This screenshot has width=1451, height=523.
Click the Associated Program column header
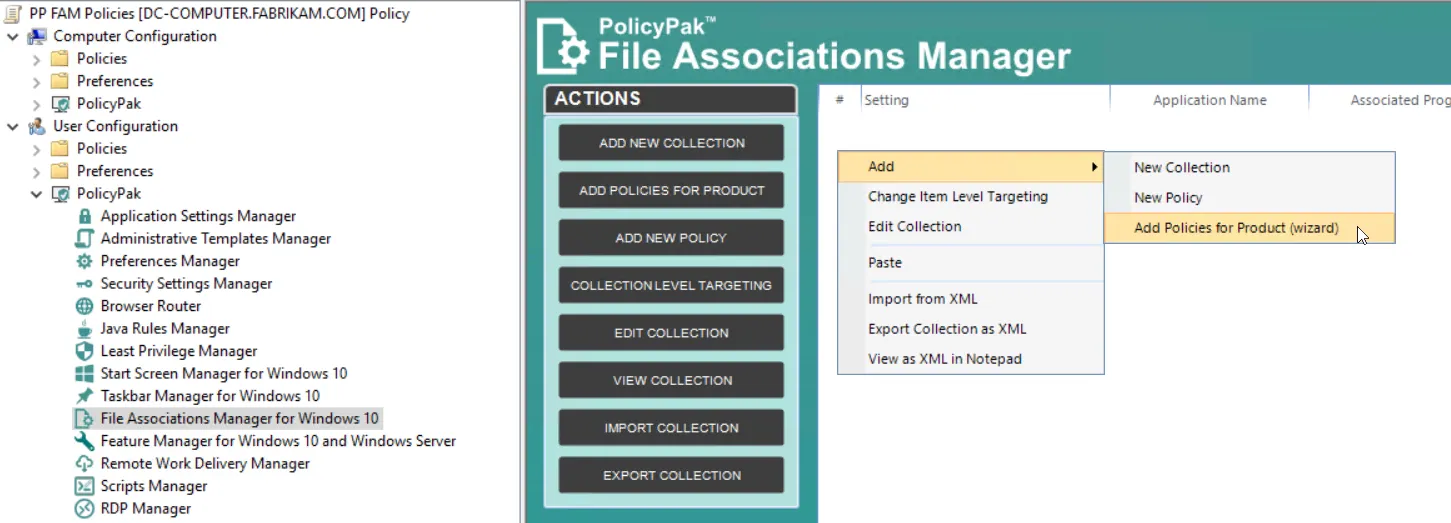coord(1380,100)
